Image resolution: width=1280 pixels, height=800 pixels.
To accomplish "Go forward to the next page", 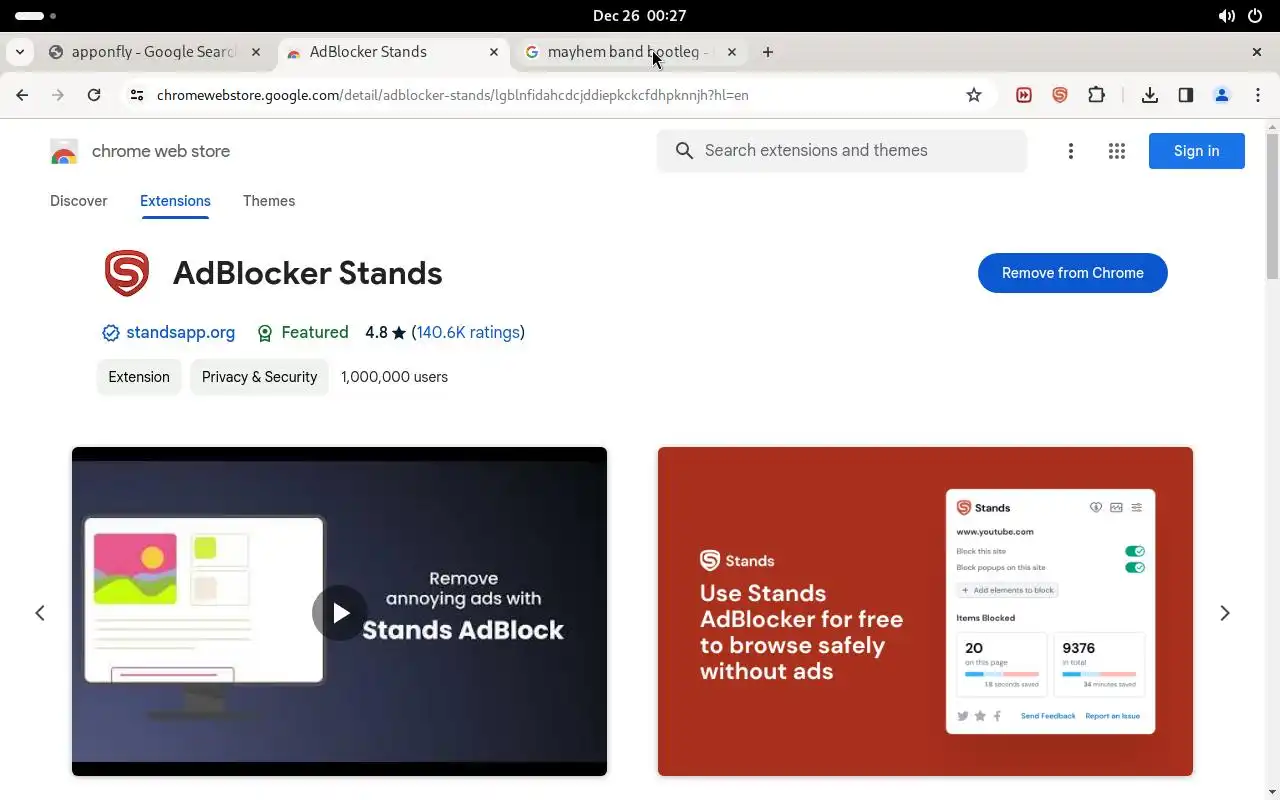I will 58,95.
